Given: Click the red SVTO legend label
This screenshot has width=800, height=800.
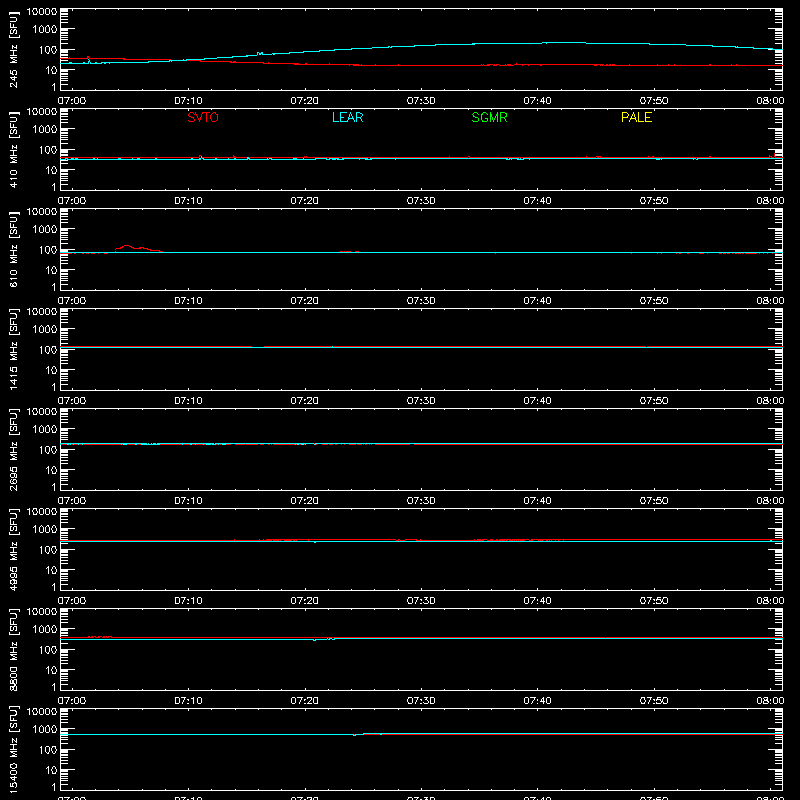Looking at the screenshot, I should tap(203, 117).
